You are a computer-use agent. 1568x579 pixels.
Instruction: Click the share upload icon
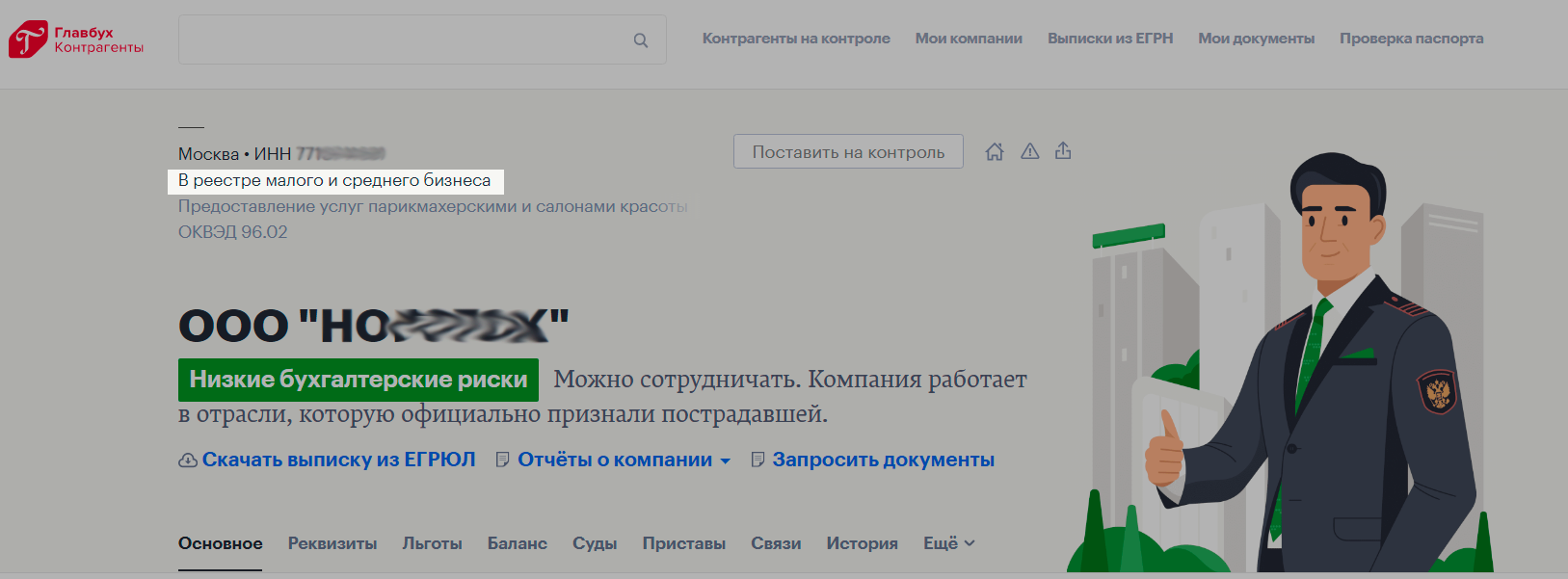(1063, 151)
